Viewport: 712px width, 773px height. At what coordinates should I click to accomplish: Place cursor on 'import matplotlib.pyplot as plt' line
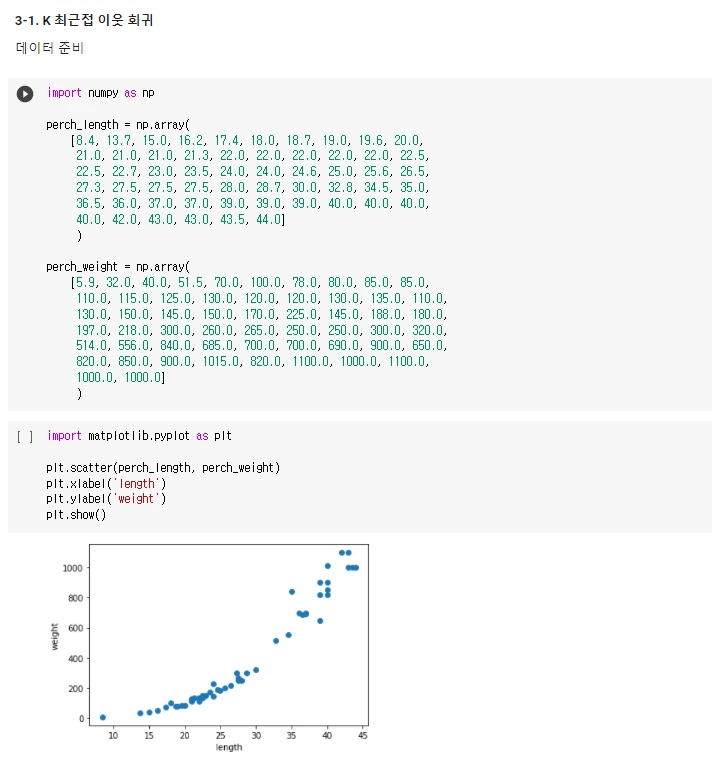pyautogui.click(x=139, y=436)
